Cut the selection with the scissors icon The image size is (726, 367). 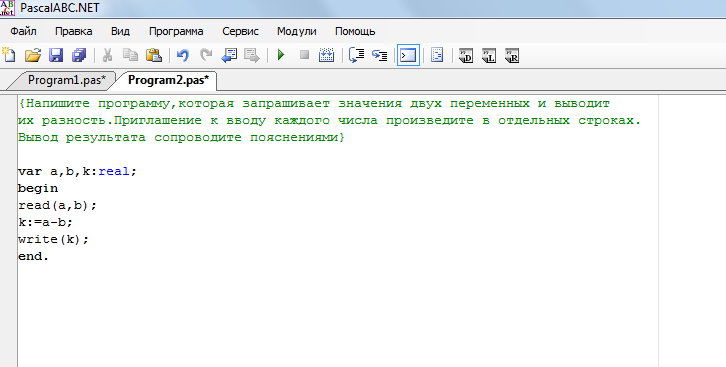[x=107, y=55]
